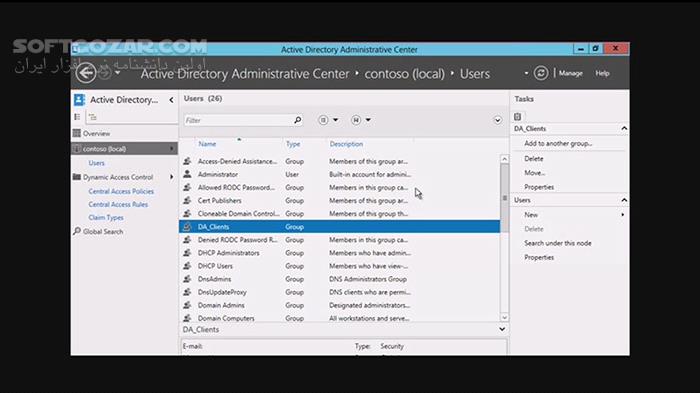Click the refresh icon in header
This screenshot has height=393, width=700.
tap(541, 73)
